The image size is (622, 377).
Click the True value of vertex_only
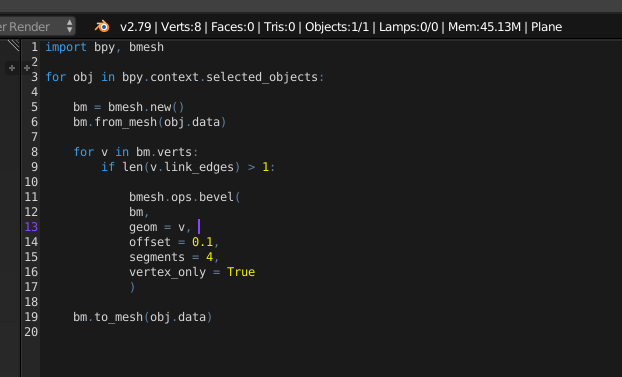[x=241, y=272]
